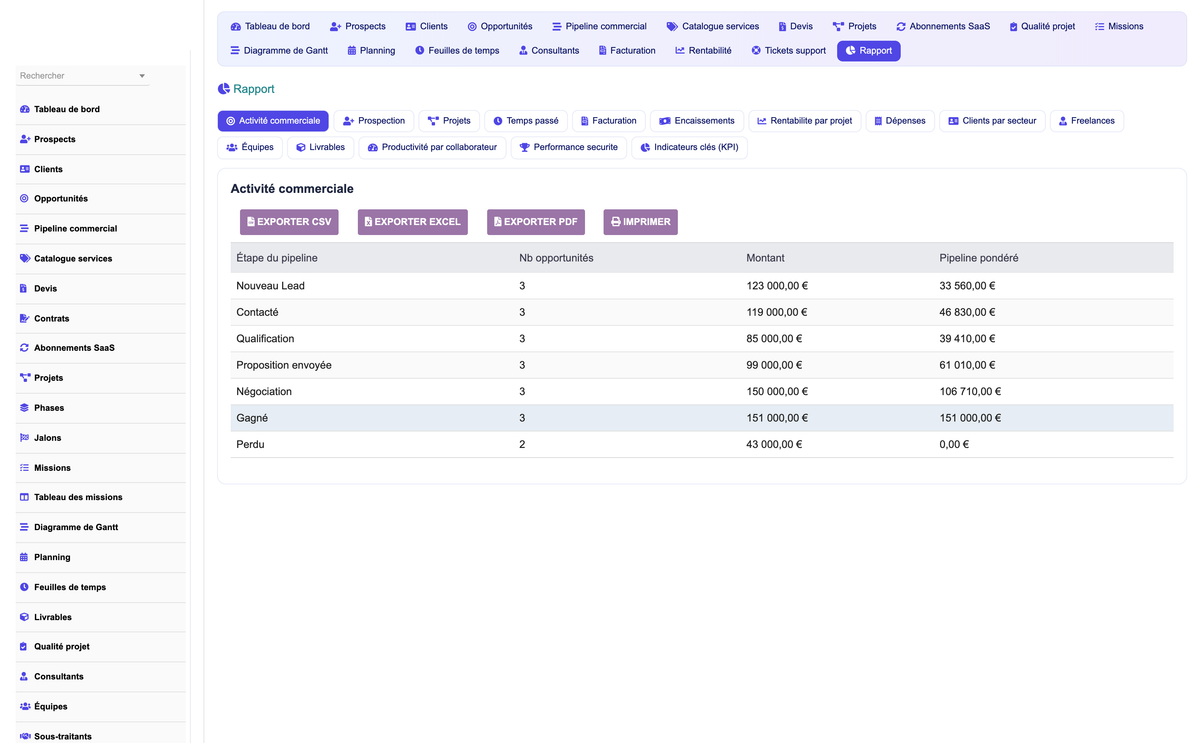Click the printer icon on Imprimer button
The height and width of the screenshot is (743, 1200).
click(x=616, y=222)
